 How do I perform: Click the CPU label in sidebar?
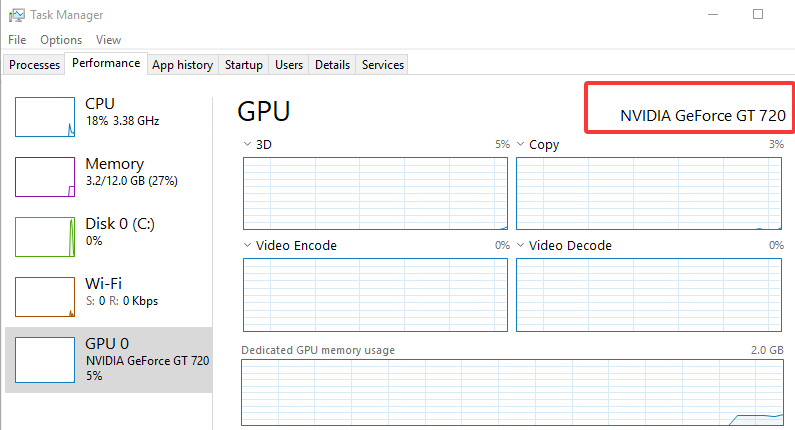coord(100,103)
